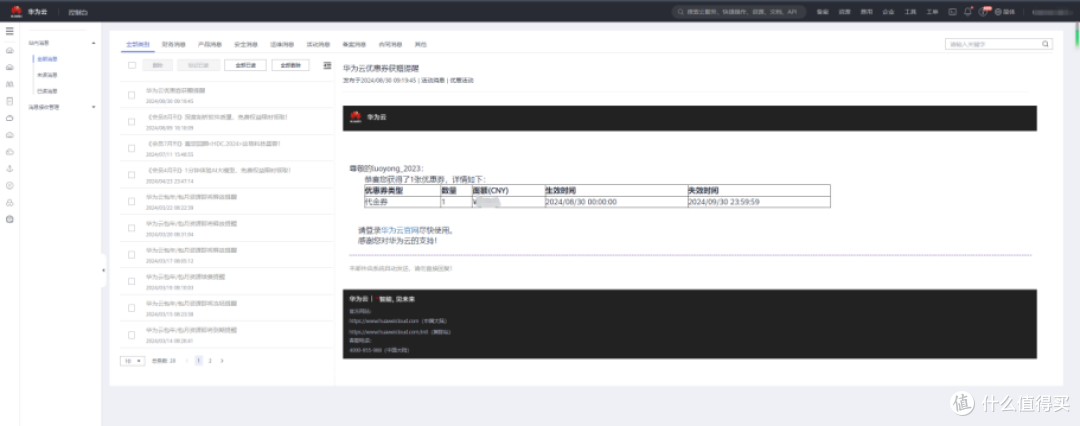Click the blurred account name in header
This screenshot has height=426, width=1080.
[1052, 12]
